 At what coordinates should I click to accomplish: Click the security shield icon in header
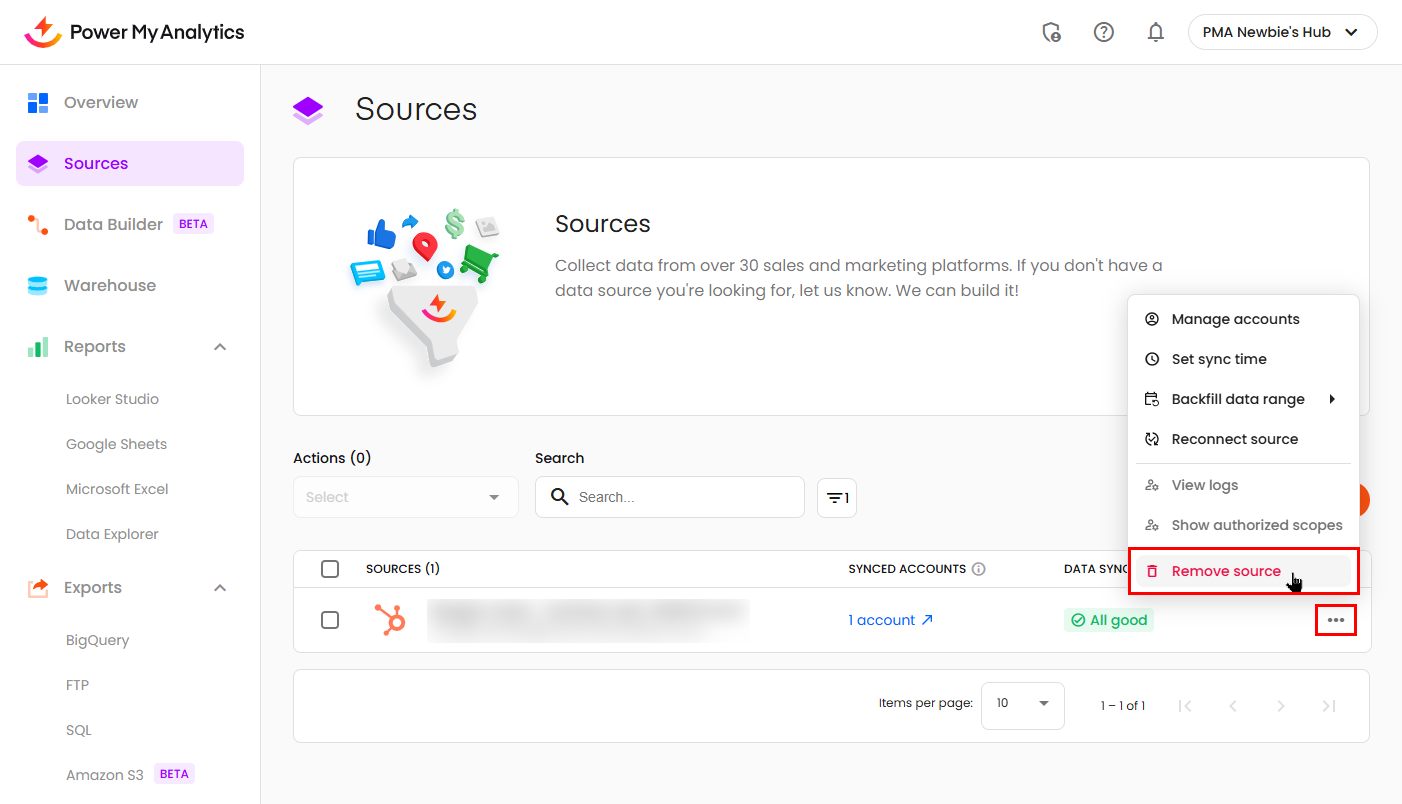click(1051, 32)
